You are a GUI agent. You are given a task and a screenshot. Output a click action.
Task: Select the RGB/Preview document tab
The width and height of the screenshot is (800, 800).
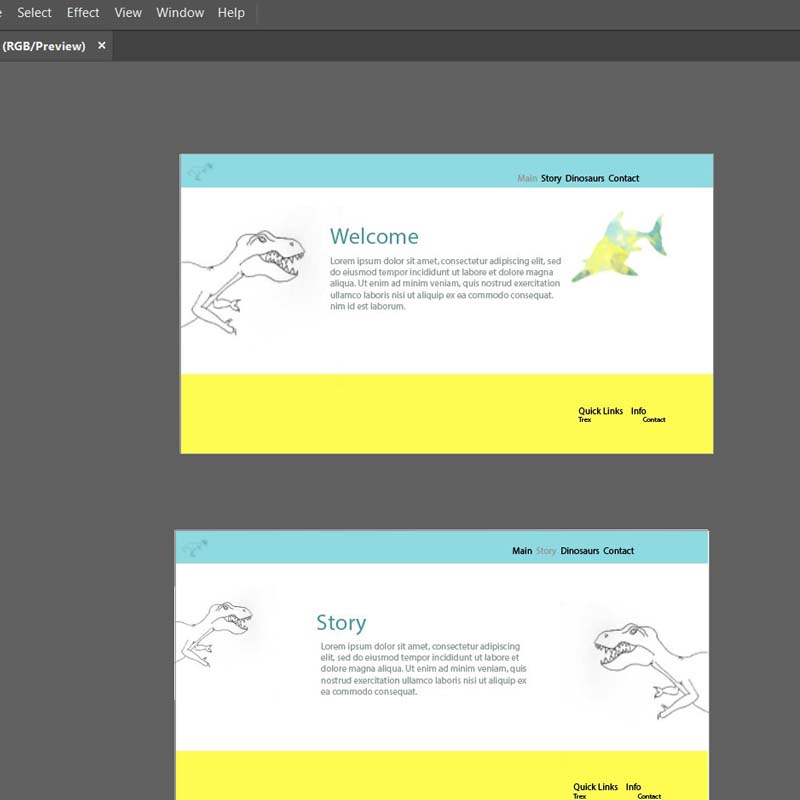(44, 46)
